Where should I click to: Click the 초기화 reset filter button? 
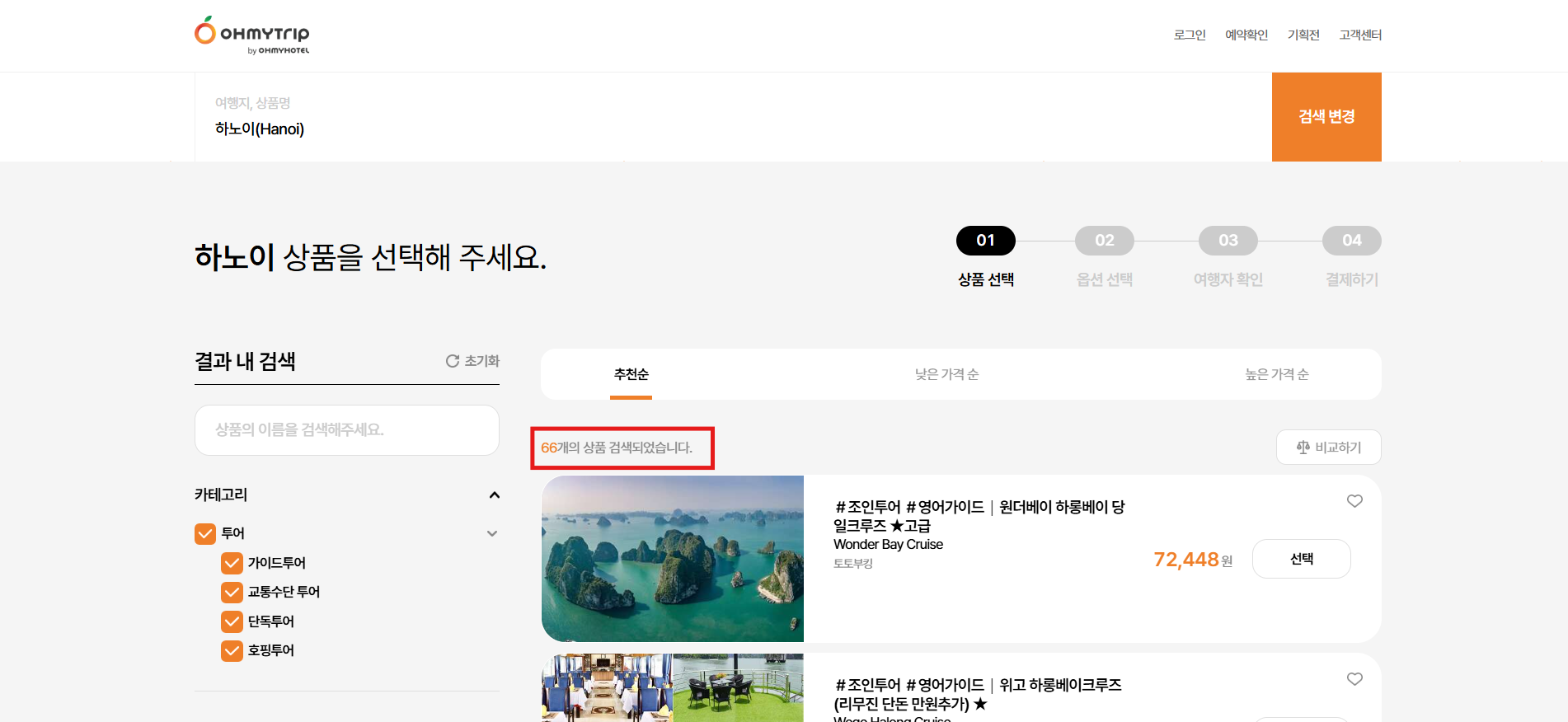click(x=472, y=361)
